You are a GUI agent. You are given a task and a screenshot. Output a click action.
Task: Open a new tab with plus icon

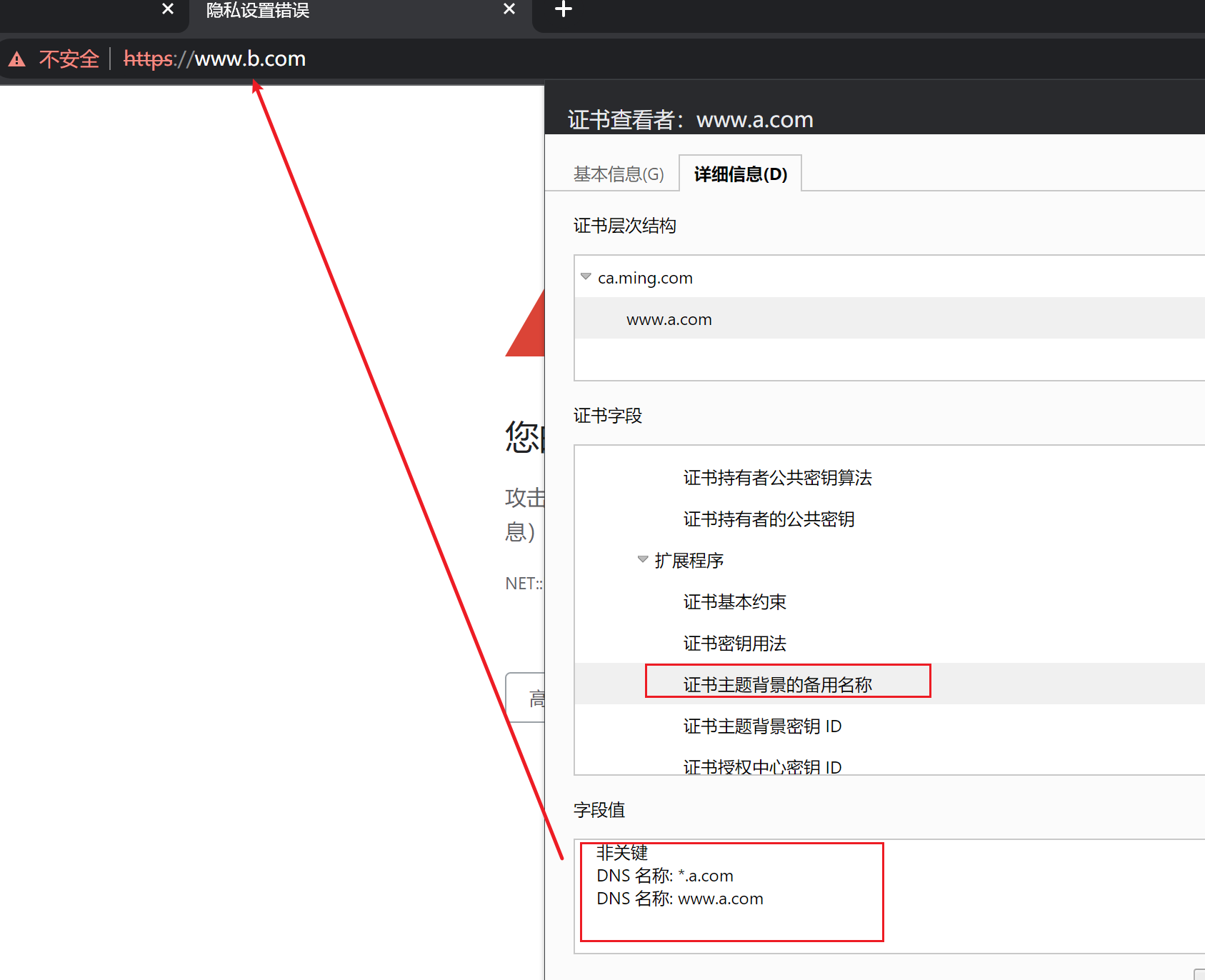tap(564, 9)
